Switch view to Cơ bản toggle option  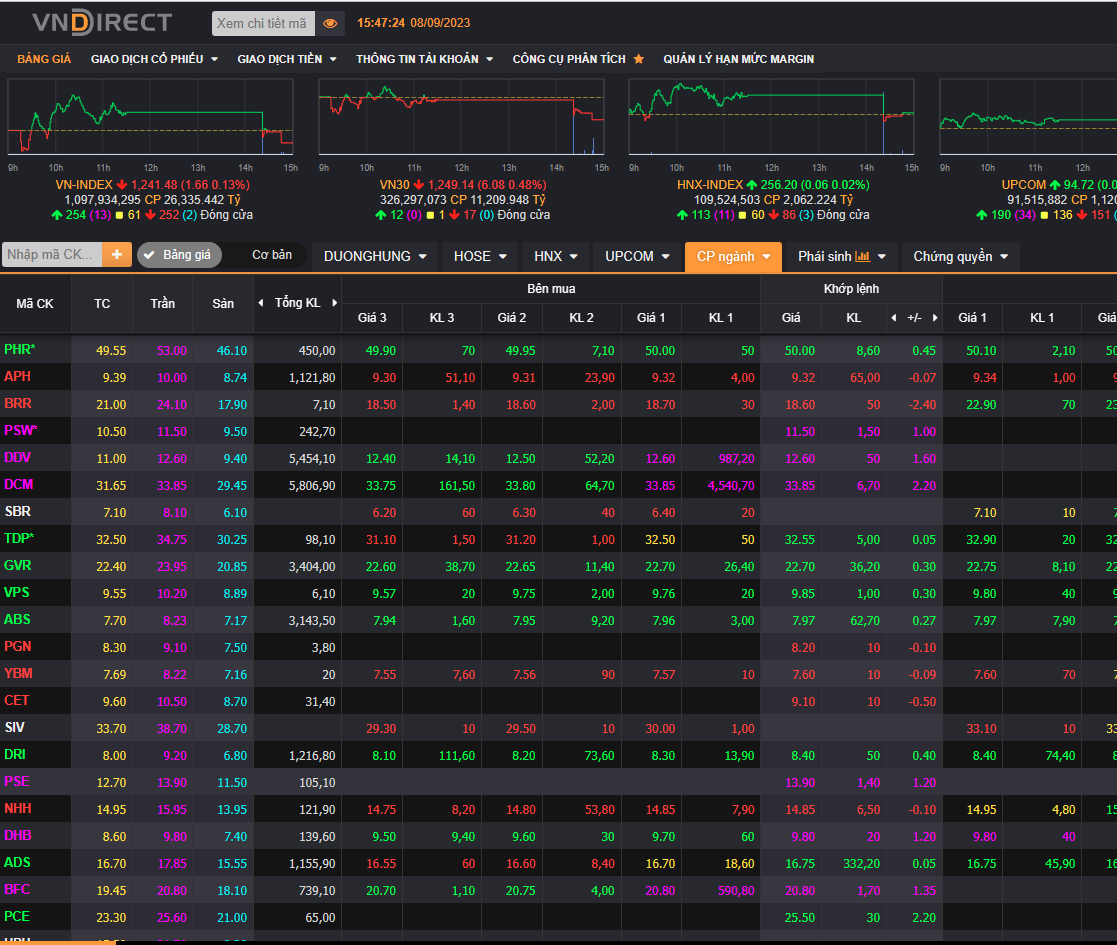coord(271,255)
